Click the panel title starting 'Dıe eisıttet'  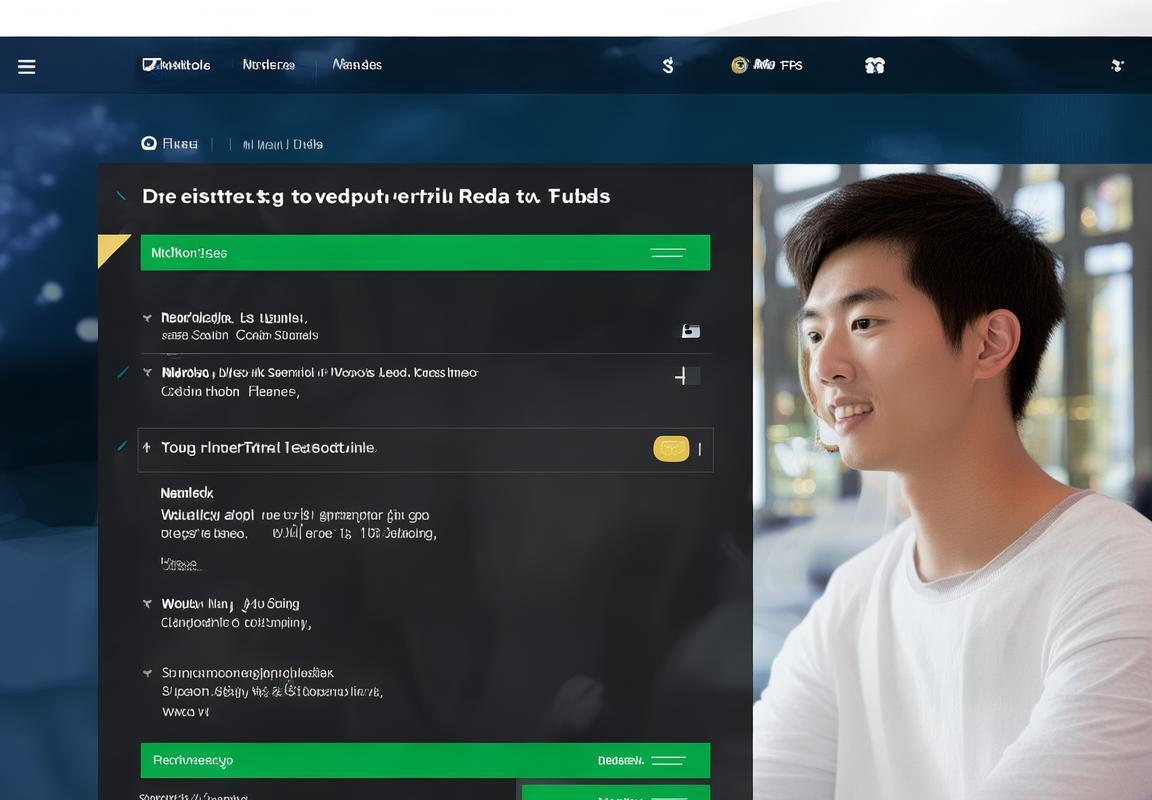tap(375, 196)
